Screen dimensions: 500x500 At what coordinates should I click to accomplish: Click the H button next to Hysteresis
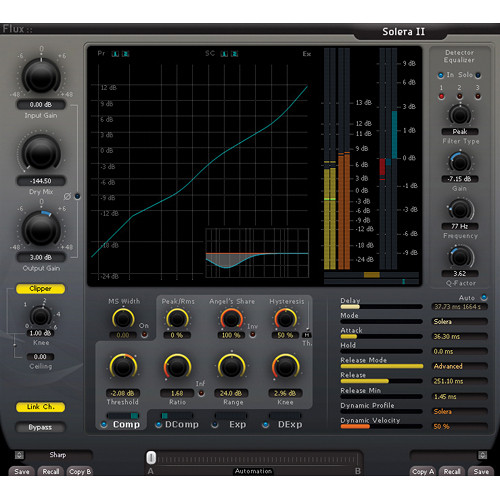[x=307, y=335]
